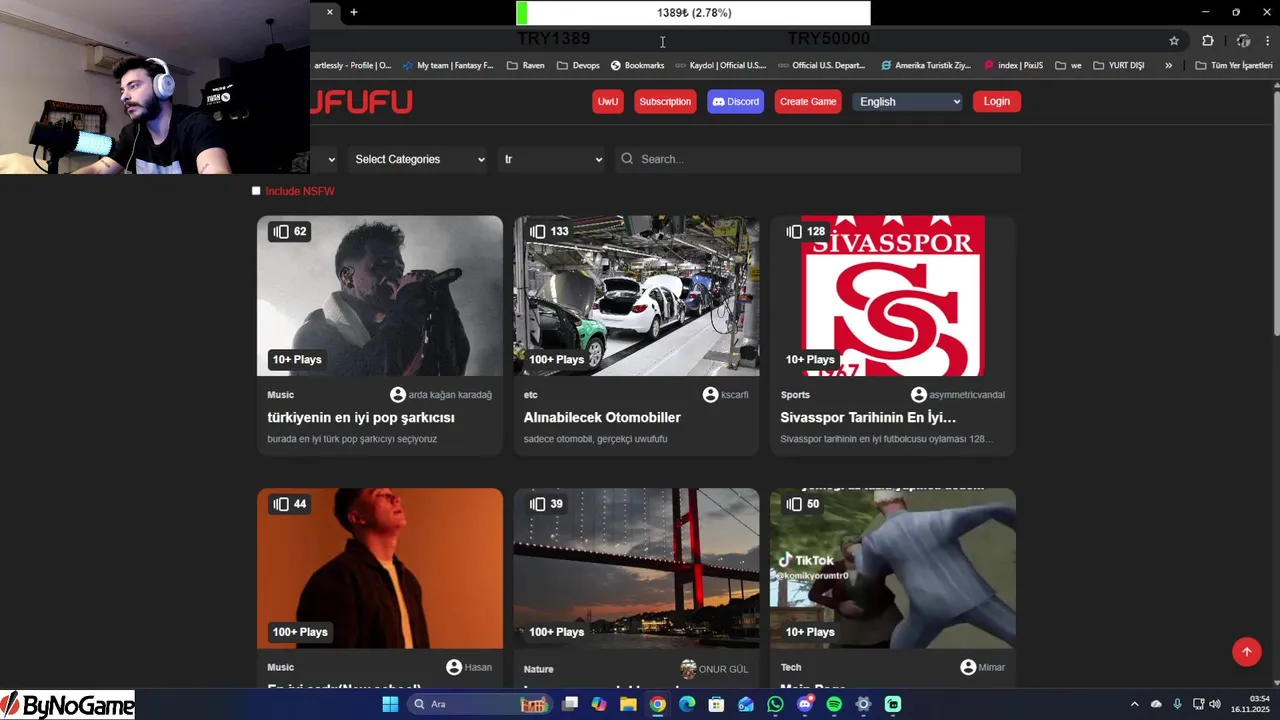The height and width of the screenshot is (720, 1280).
Task: Open the türkiyenin en iyi pop şarkıcısı thumbnail
Action: pyautogui.click(x=380, y=296)
